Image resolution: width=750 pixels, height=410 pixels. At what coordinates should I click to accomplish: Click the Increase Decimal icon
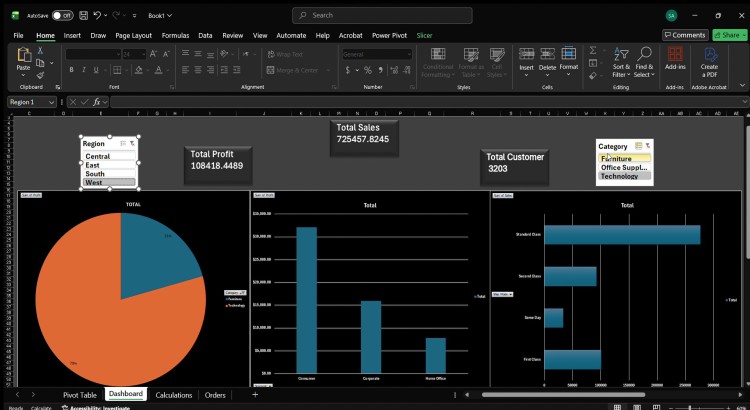click(x=394, y=70)
